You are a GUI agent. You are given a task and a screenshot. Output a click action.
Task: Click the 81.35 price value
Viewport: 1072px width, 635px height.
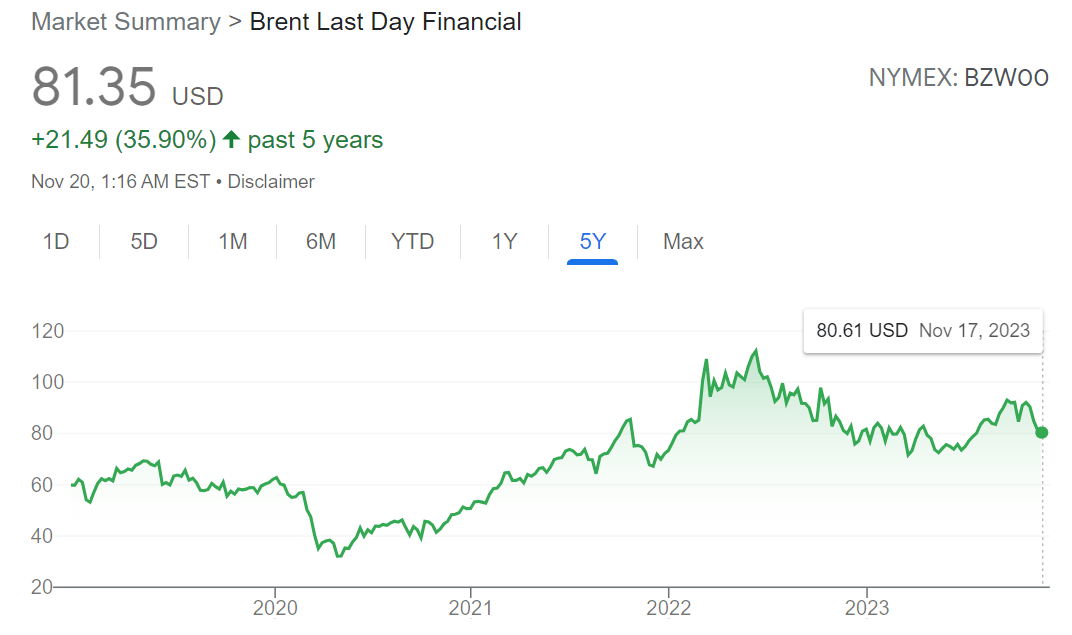pos(94,87)
